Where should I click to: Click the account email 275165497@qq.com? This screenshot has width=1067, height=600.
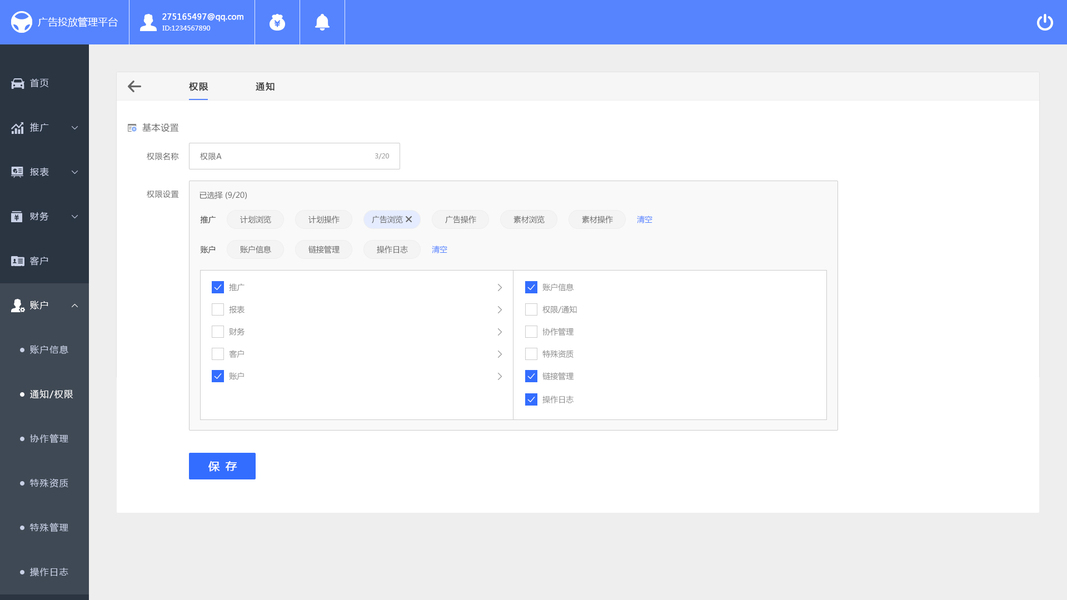(x=203, y=17)
